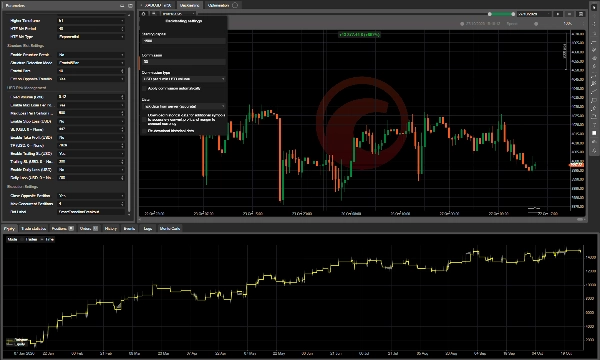Click the Max Concurrent Positions stepper arrows
The height and width of the screenshot is (360, 600).
[122, 204]
